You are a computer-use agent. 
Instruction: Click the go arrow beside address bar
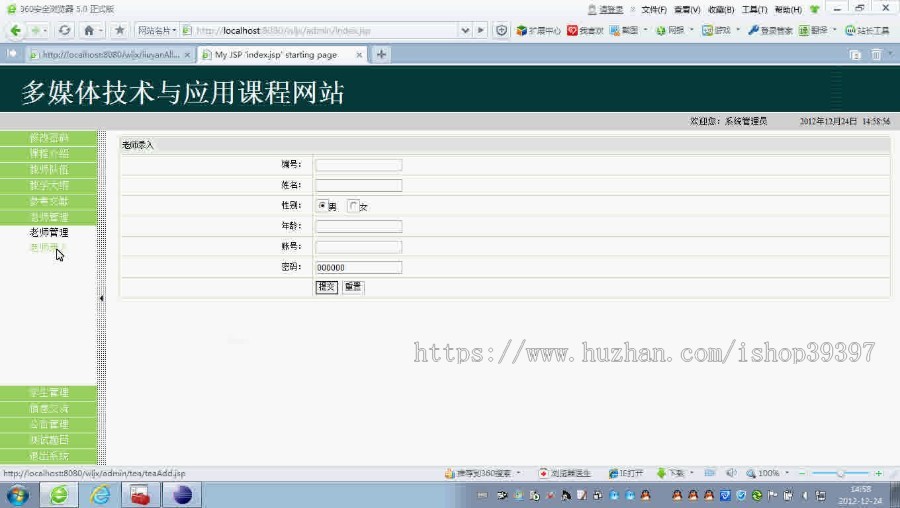tap(481, 30)
